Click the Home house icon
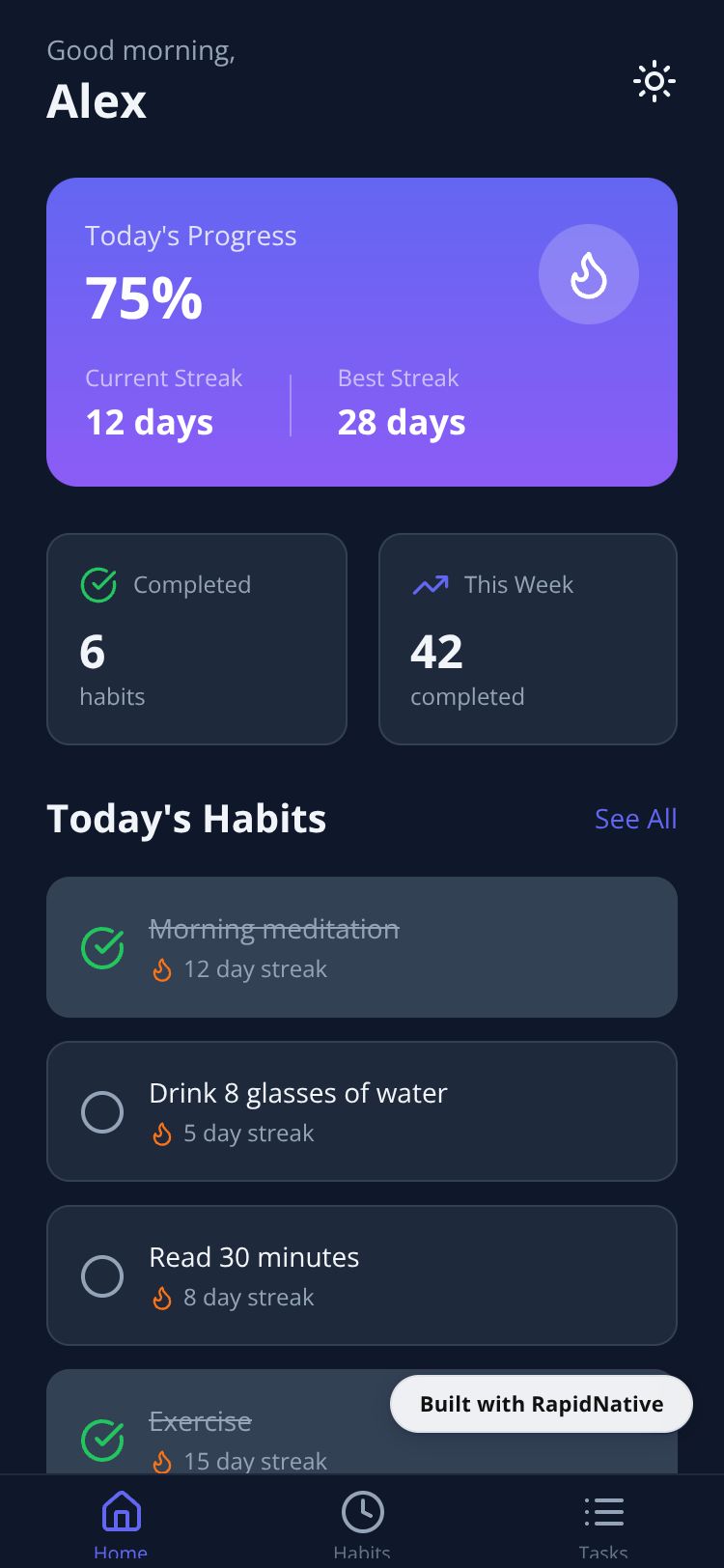724x1568 pixels. 121,1512
